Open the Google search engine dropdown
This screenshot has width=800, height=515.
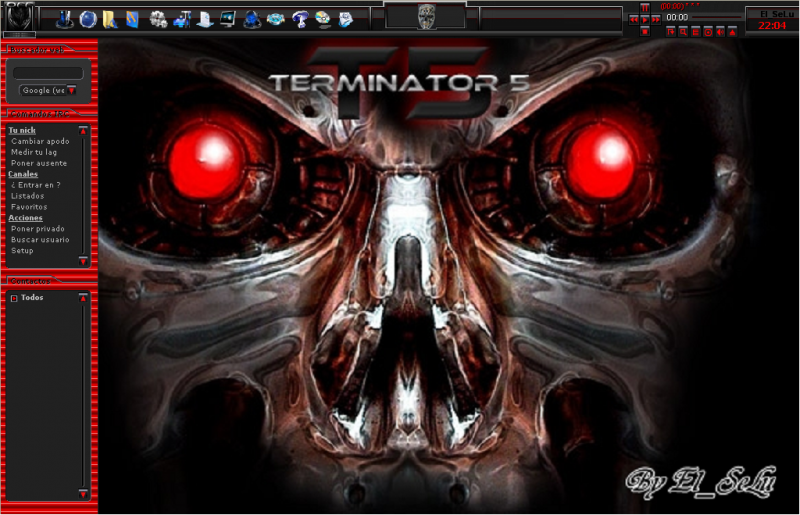[x=72, y=90]
